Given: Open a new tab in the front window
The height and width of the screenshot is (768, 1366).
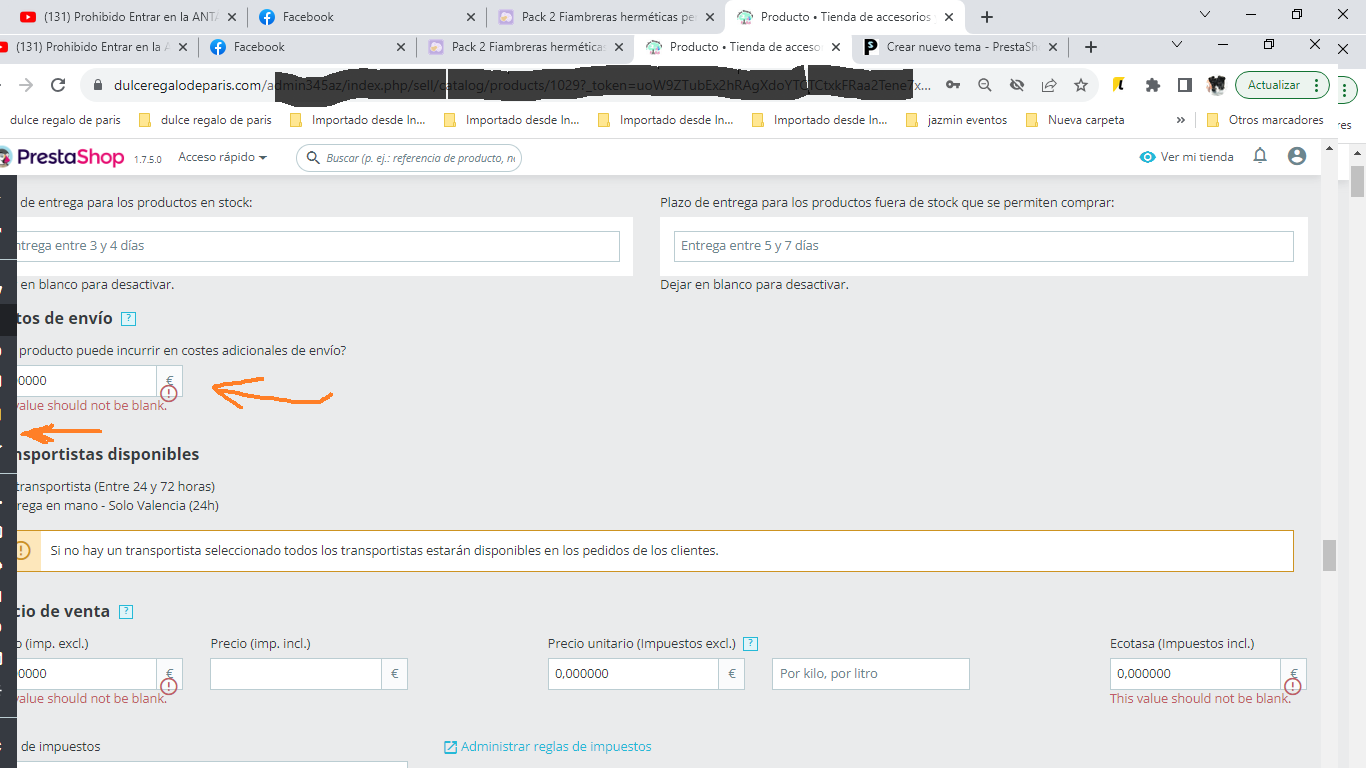Looking at the screenshot, I should pos(1091,47).
